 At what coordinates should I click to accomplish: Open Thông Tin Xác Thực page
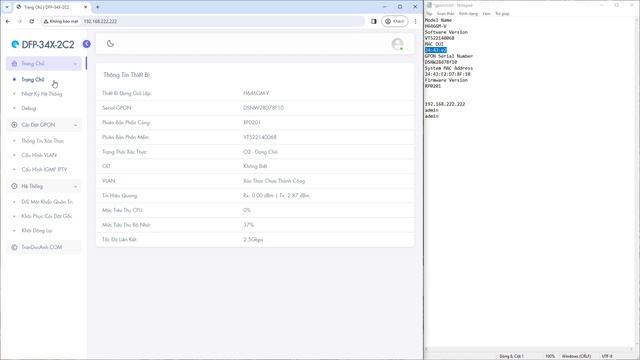42,141
